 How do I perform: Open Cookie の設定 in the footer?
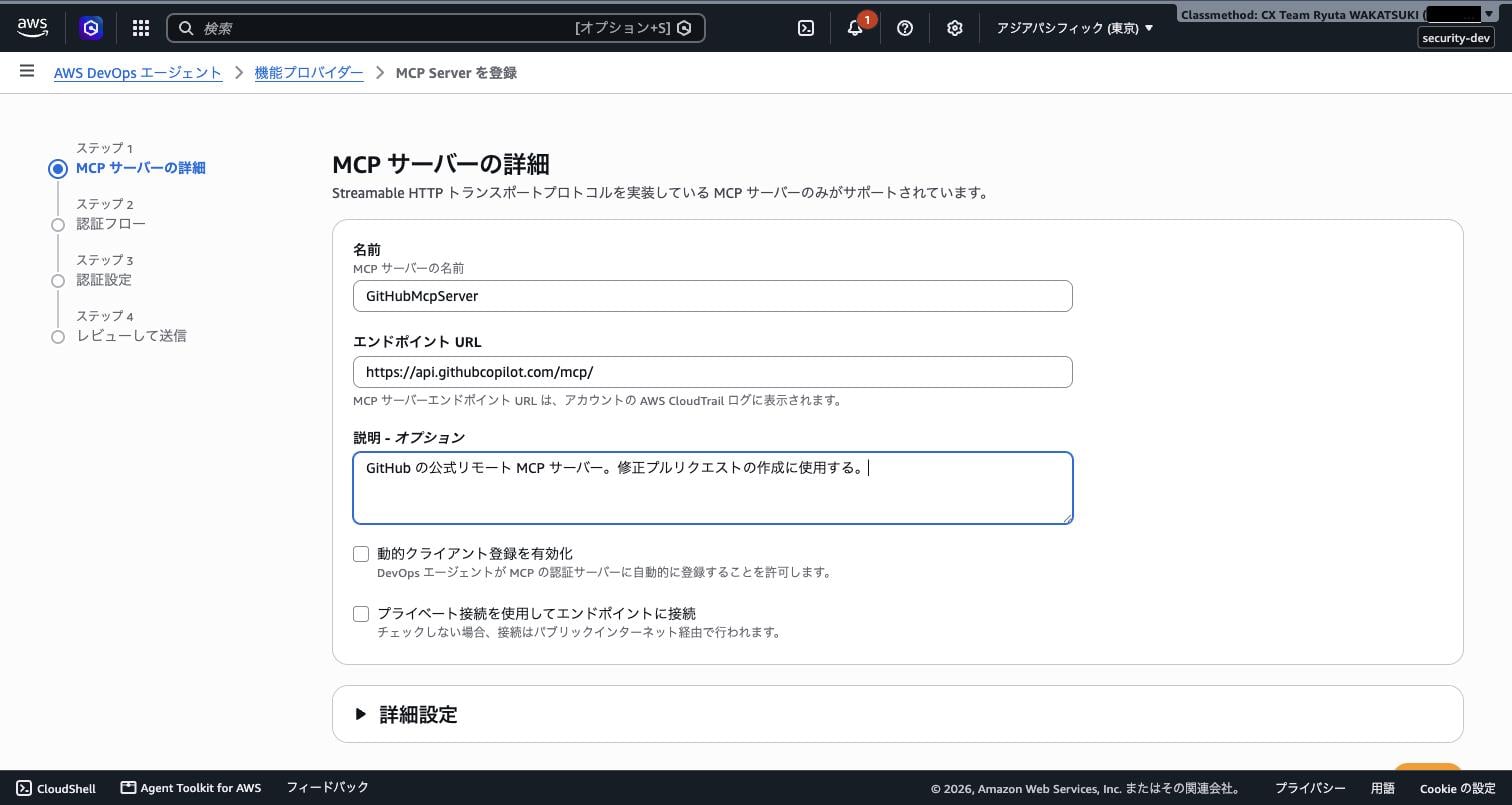(1458, 788)
